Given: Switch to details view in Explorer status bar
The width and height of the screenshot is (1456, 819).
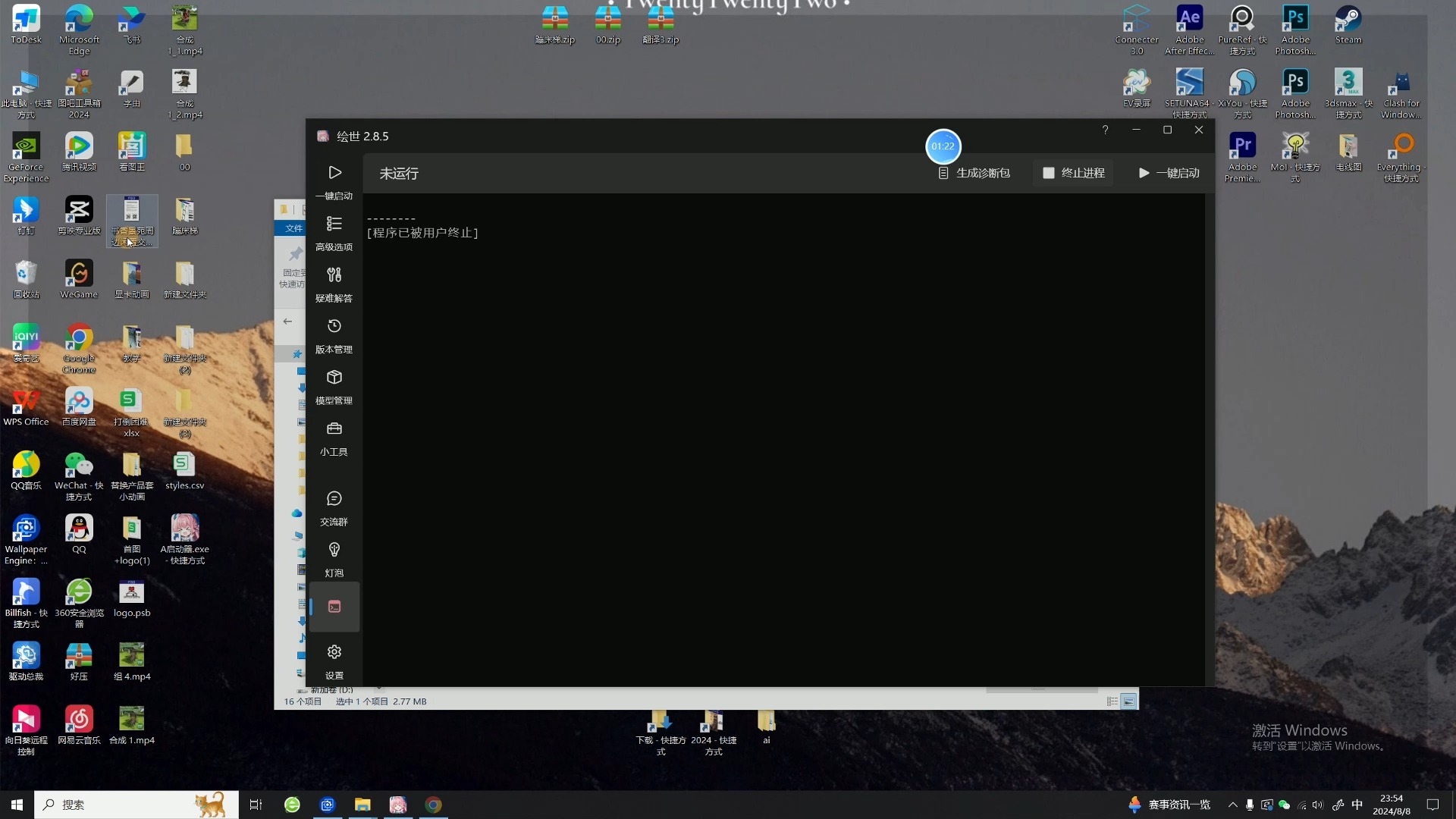Looking at the screenshot, I should pyautogui.click(x=1112, y=701).
